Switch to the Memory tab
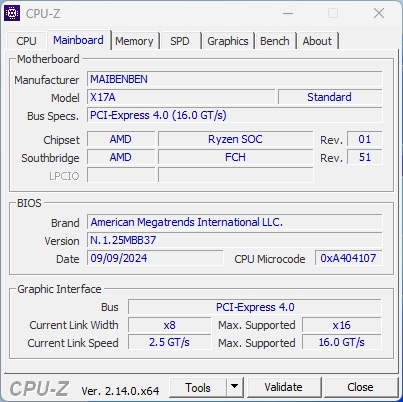This screenshot has height=402, width=403. click(x=134, y=41)
